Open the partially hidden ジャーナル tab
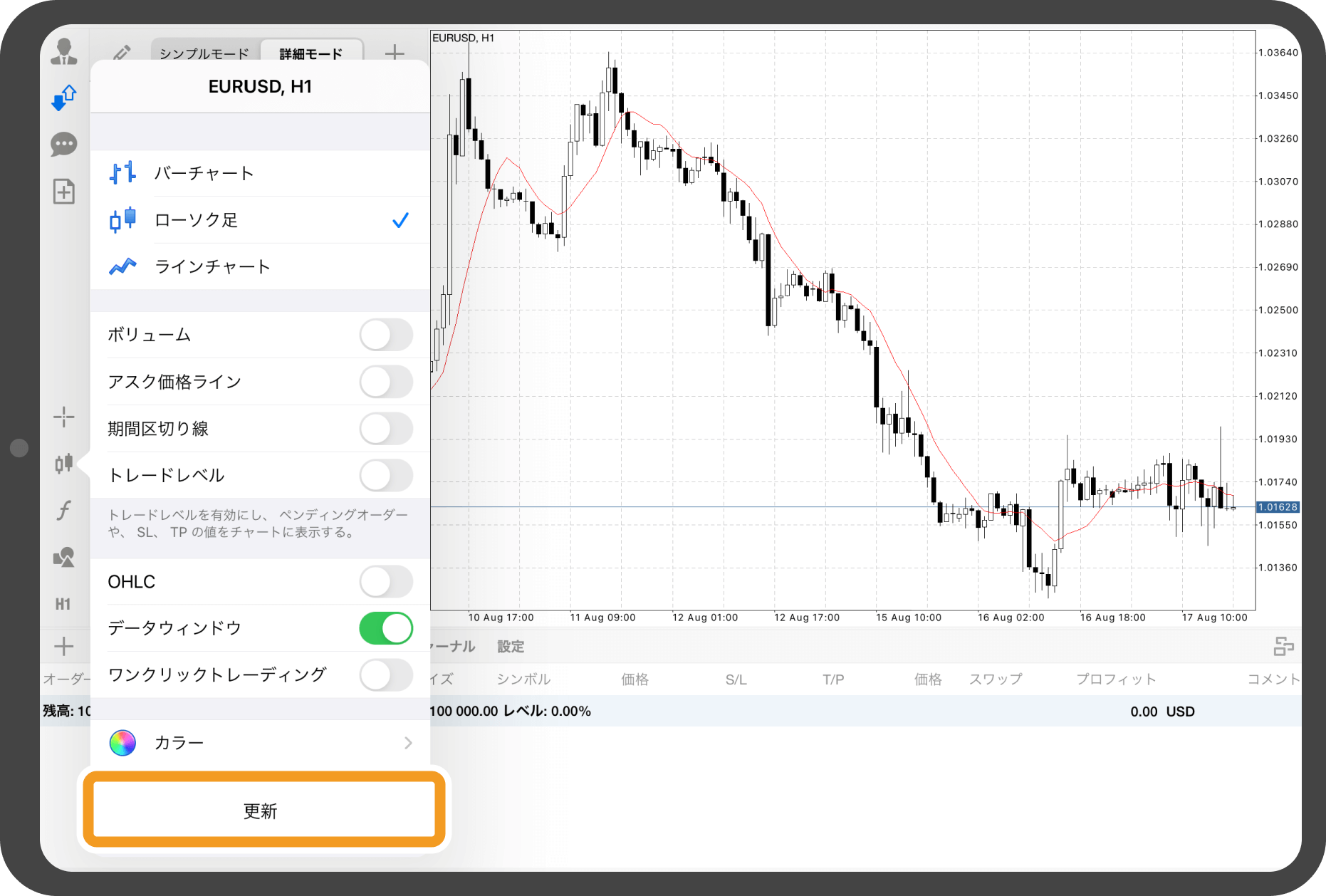Image resolution: width=1326 pixels, height=896 pixels. [x=453, y=646]
